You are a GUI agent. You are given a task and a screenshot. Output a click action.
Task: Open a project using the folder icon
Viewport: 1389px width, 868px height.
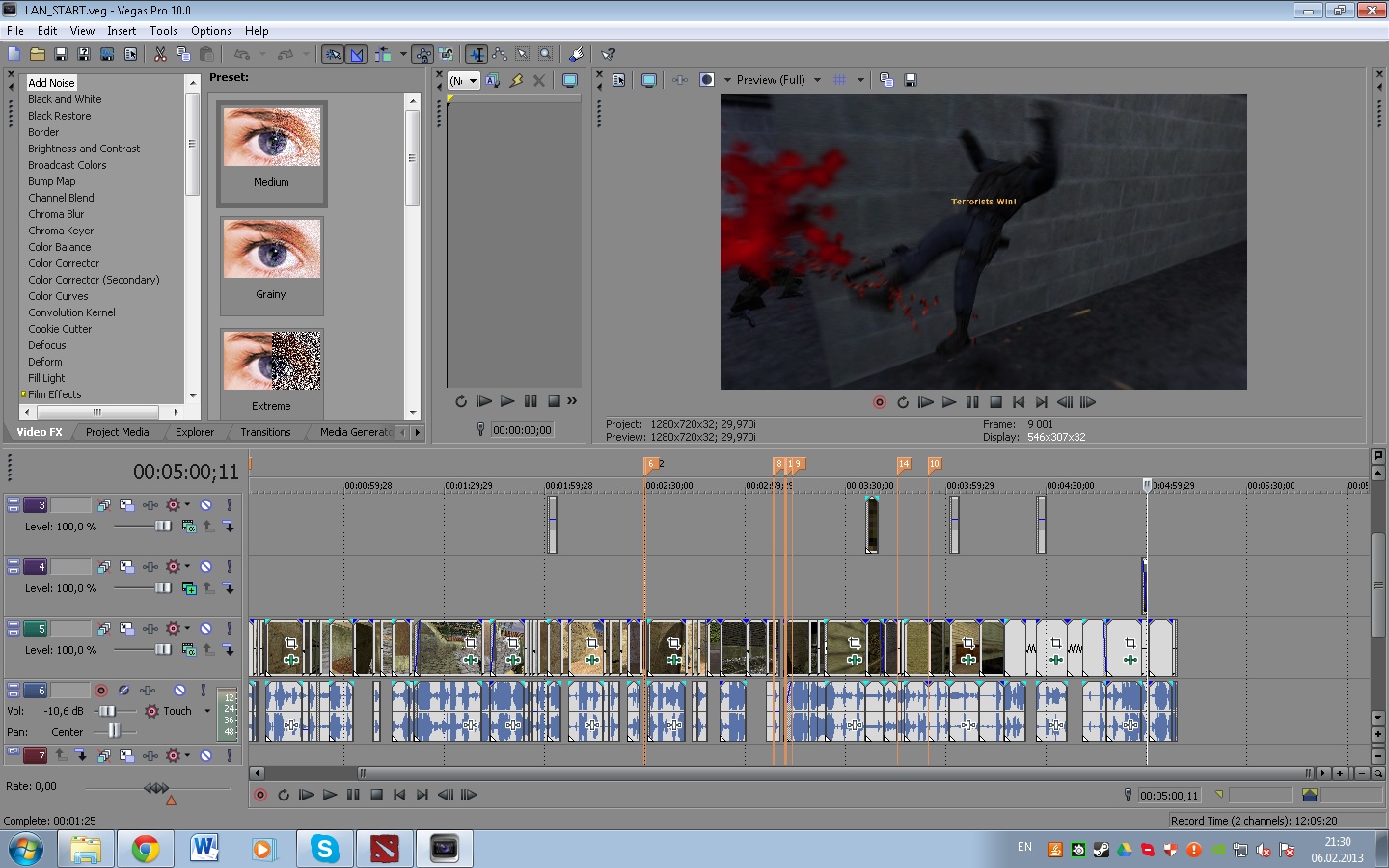[x=38, y=54]
